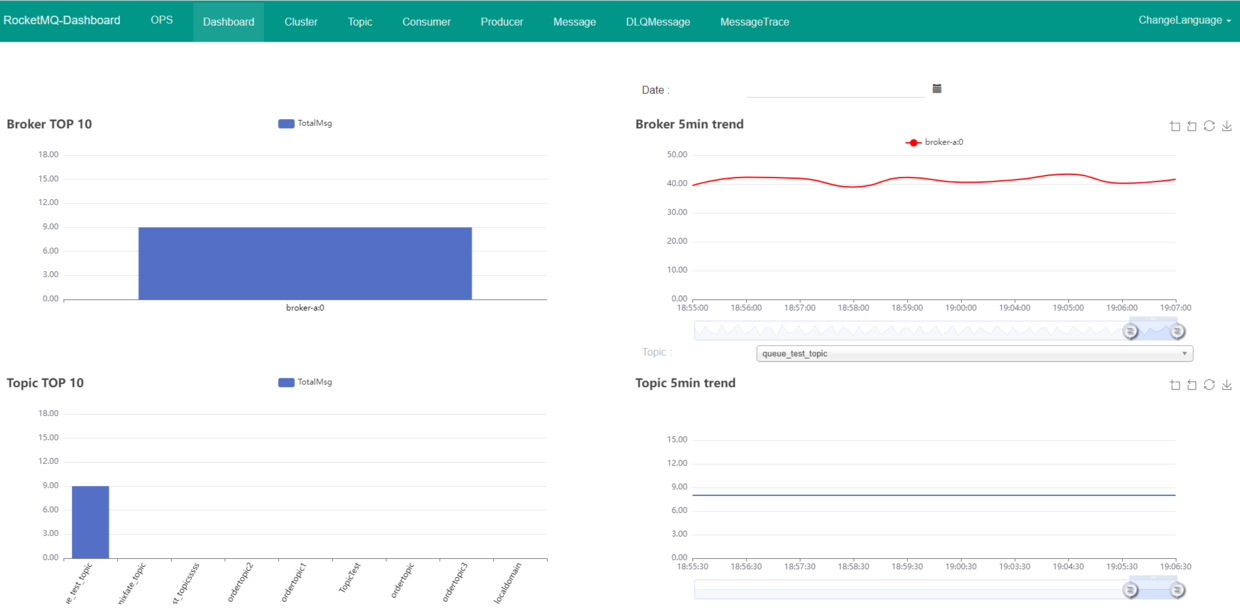Screen dimensions: 1240x608
Task: Activate area zoom in Topic 5min trend
Action: (x=1175, y=385)
